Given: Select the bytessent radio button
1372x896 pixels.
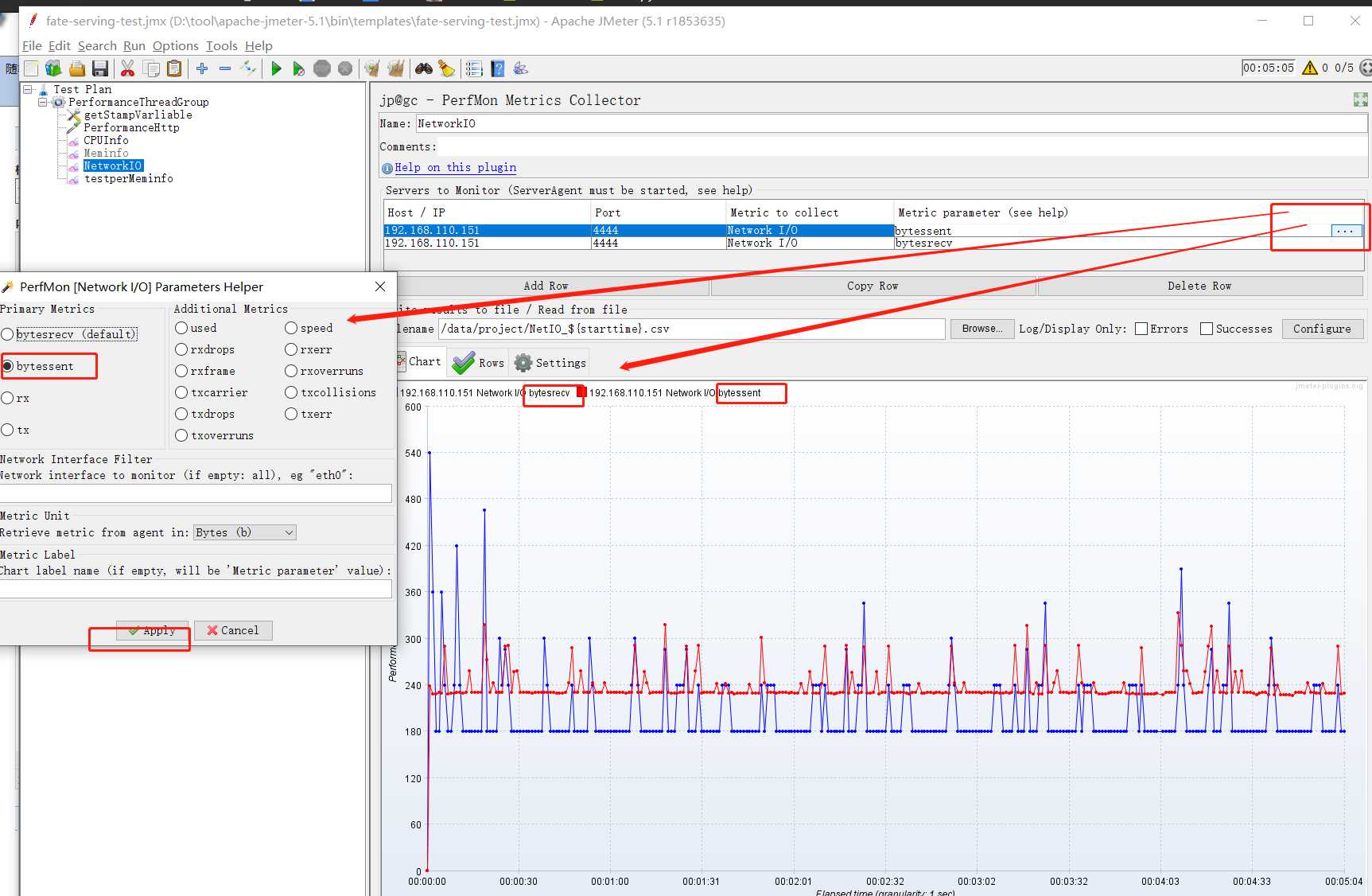Looking at the screenshot, I should (7, 366).
